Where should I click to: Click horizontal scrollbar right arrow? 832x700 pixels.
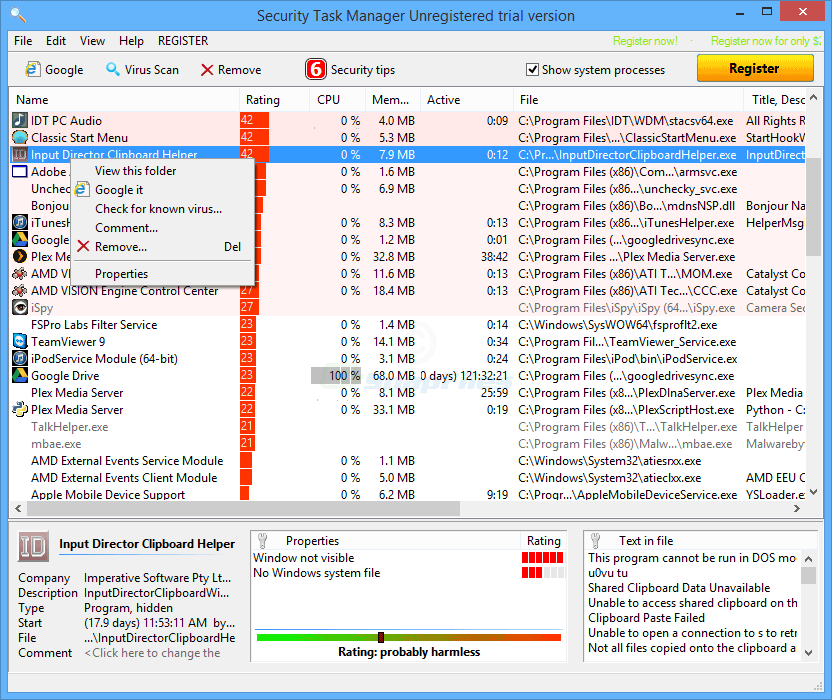click(796, 508)
